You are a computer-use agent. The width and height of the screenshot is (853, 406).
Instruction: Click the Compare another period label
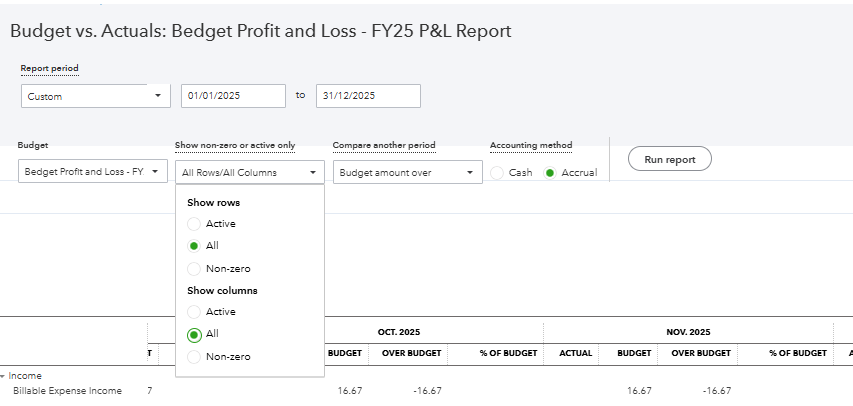pos(384,146)
